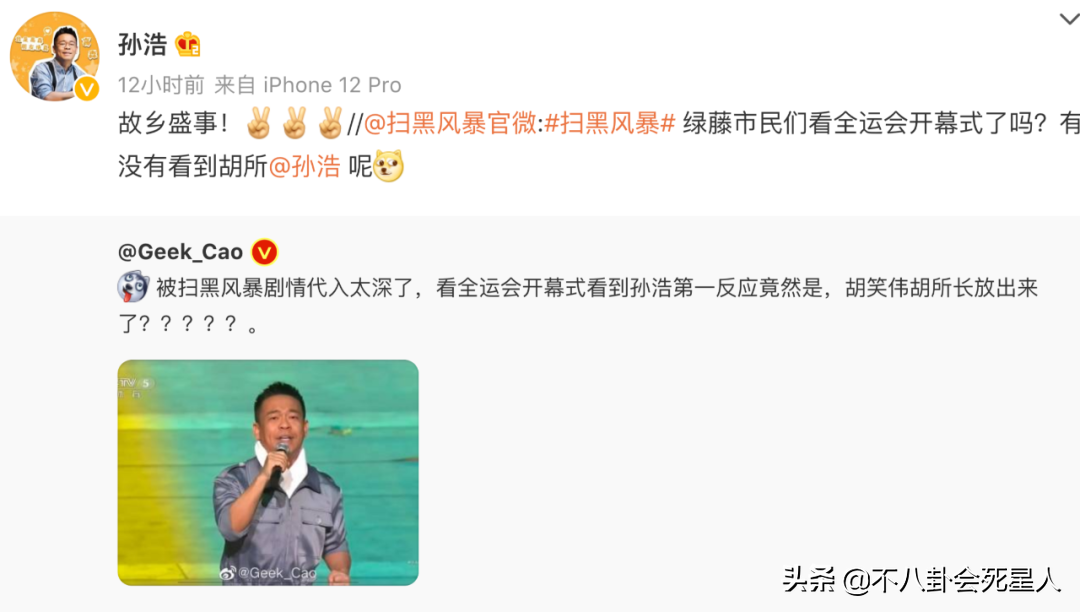Open the reposted text about 全运会开幕式

tap(578, 305)
